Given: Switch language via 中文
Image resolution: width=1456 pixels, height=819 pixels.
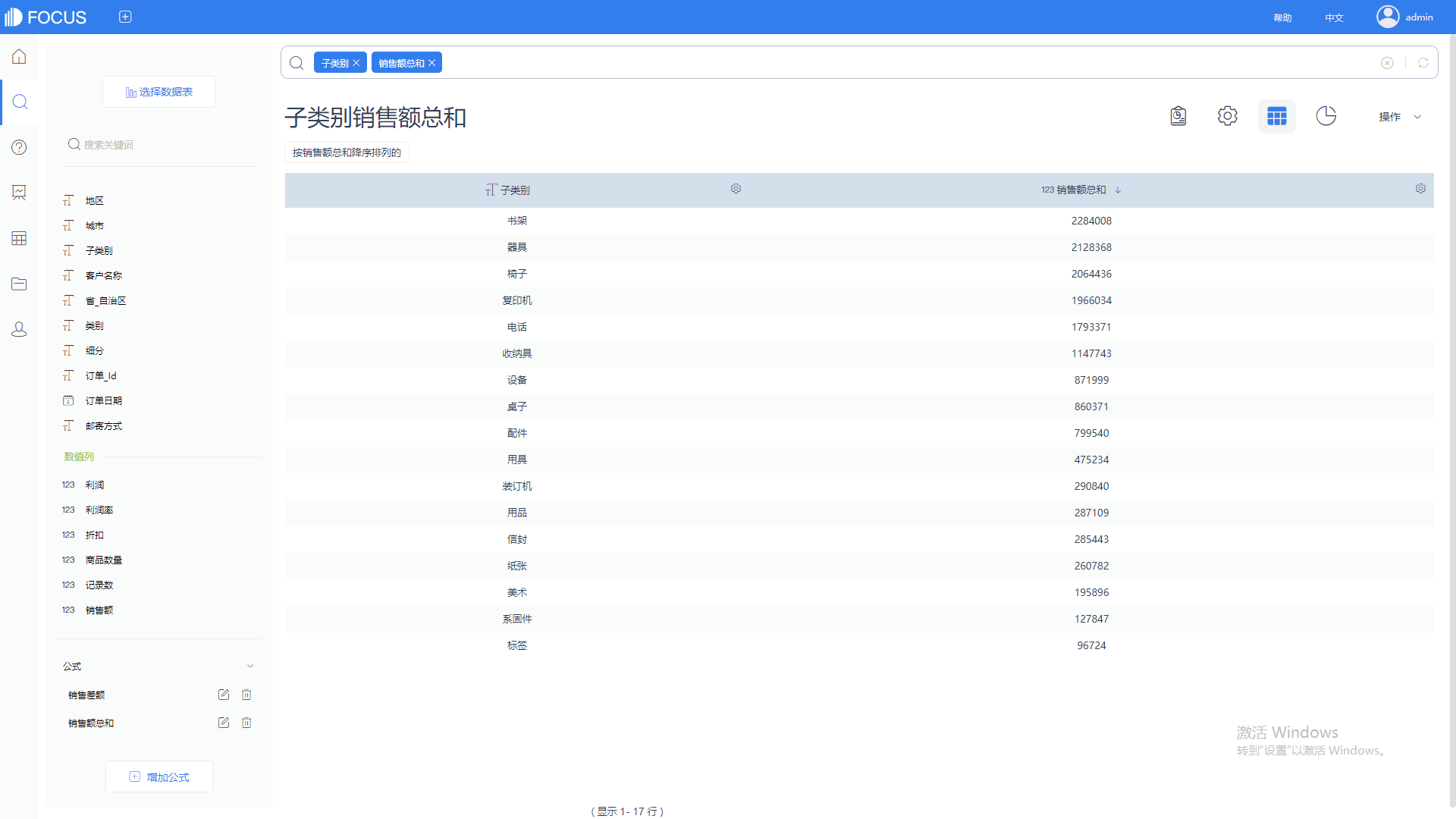Looking at the screenshot, I should (x=1334, y=17).
